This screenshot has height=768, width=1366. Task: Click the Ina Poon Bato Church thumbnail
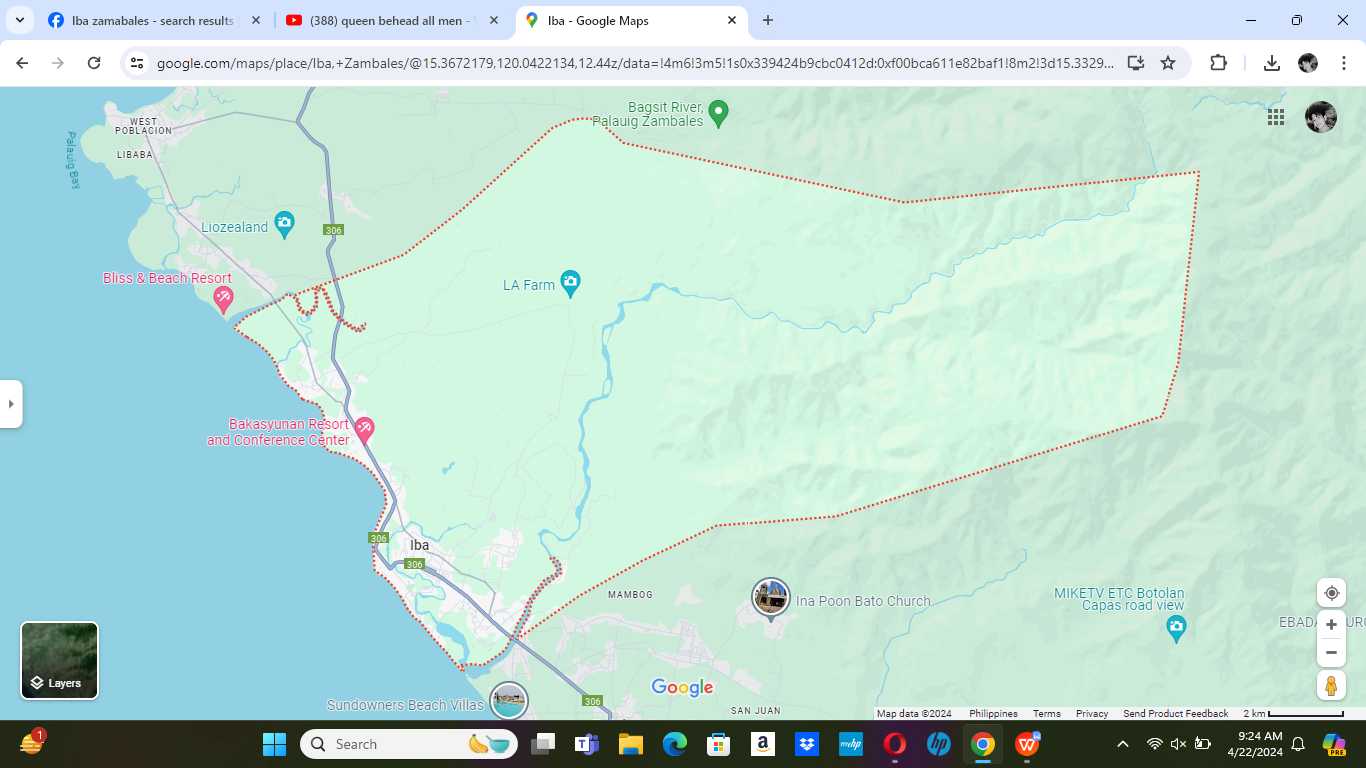tap(771, 598)
